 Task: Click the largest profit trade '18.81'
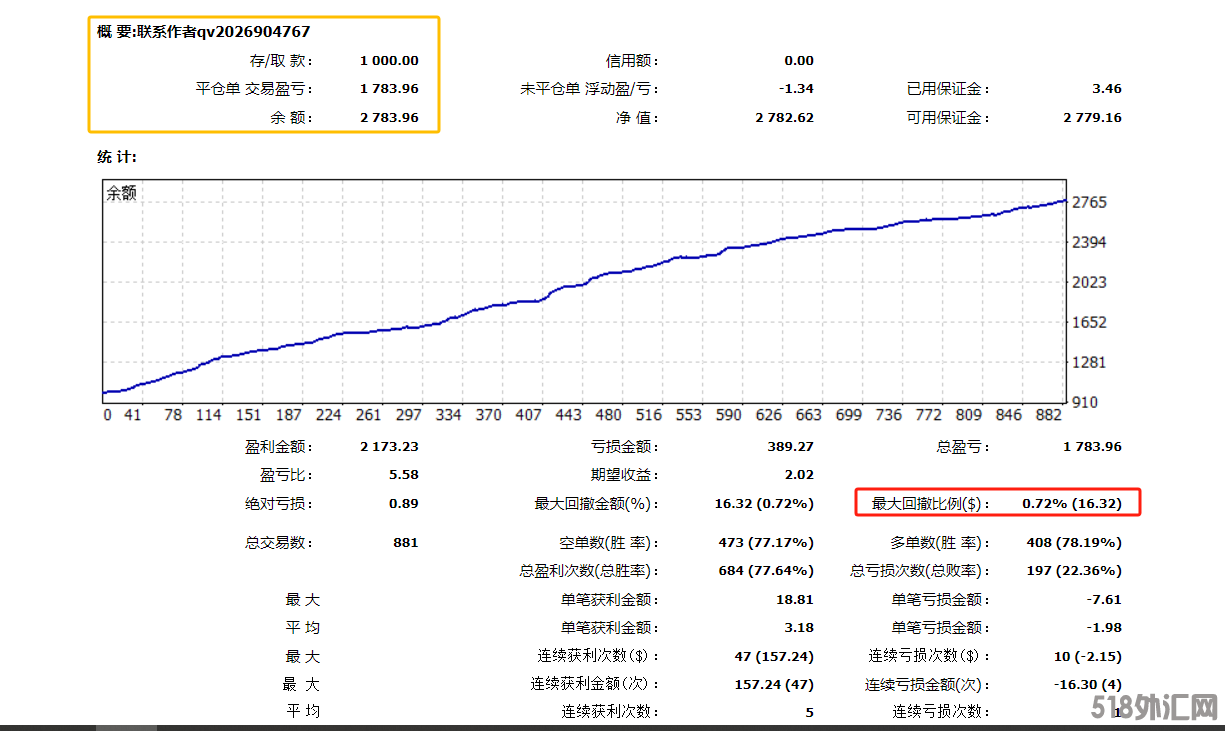tap(796, 600)
